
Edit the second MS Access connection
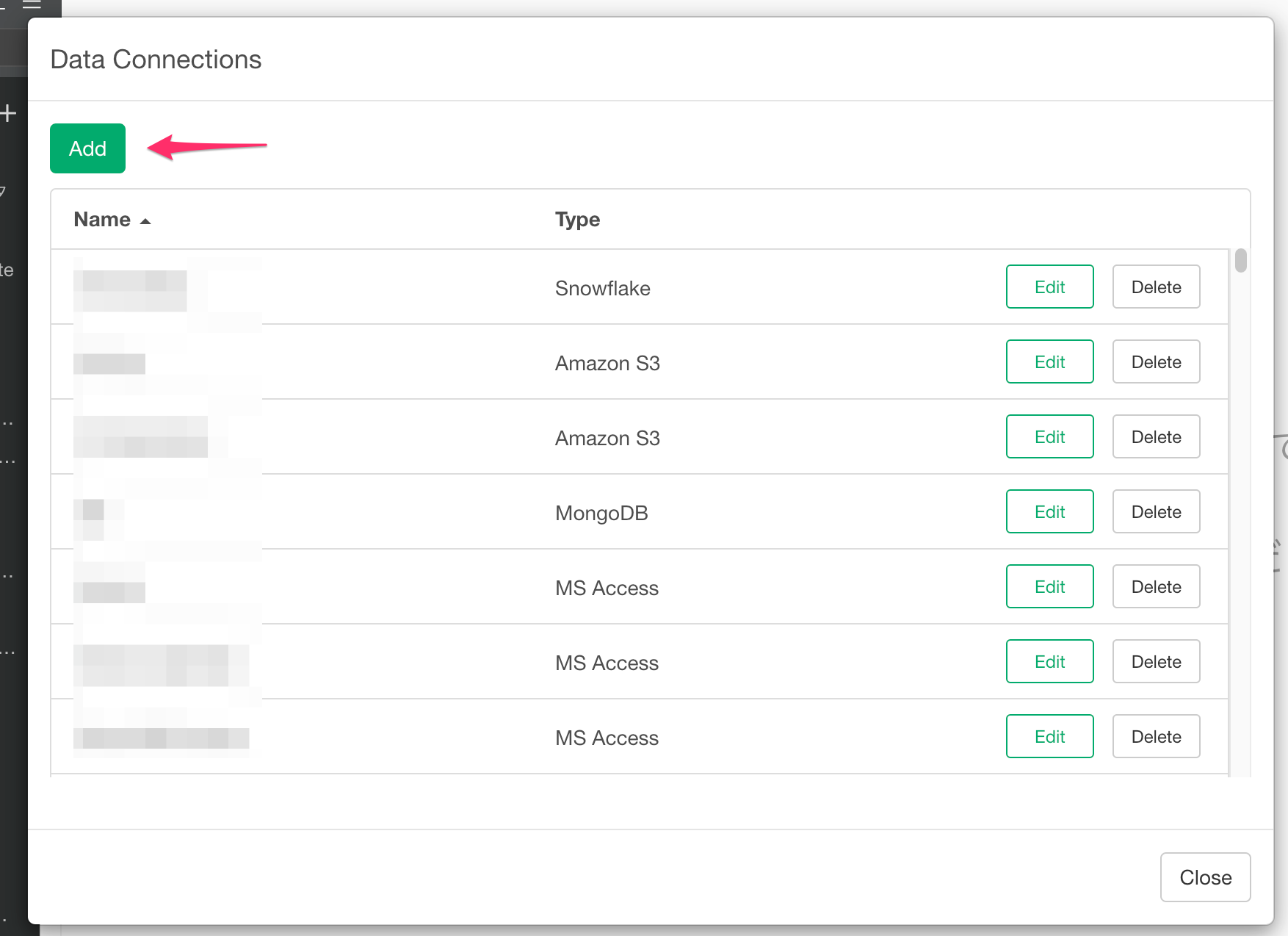pyautogui.click(x=1049, y=661)
